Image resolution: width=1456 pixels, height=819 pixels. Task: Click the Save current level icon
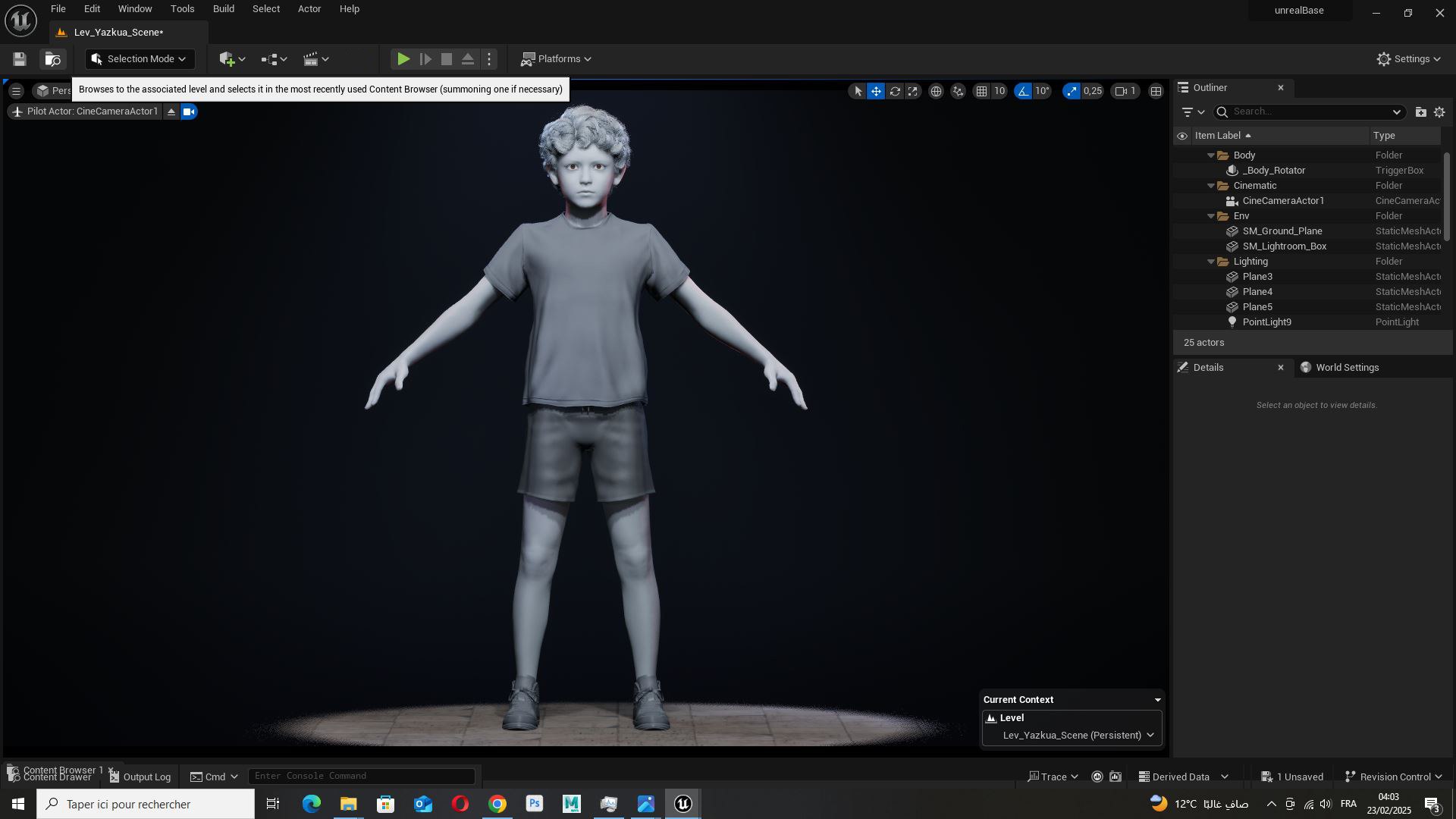pyautogui.click(x=20, y=59)
